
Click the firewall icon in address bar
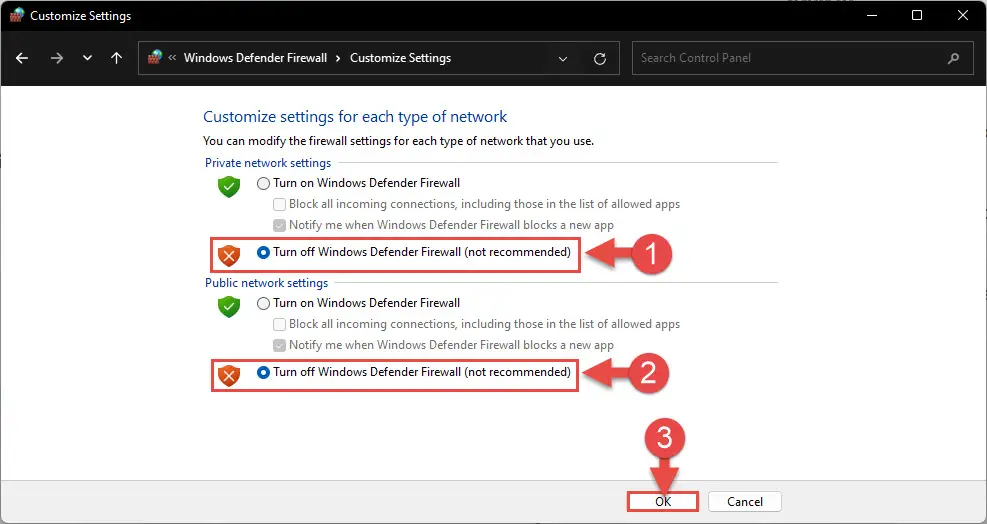[x=155, y=57]
